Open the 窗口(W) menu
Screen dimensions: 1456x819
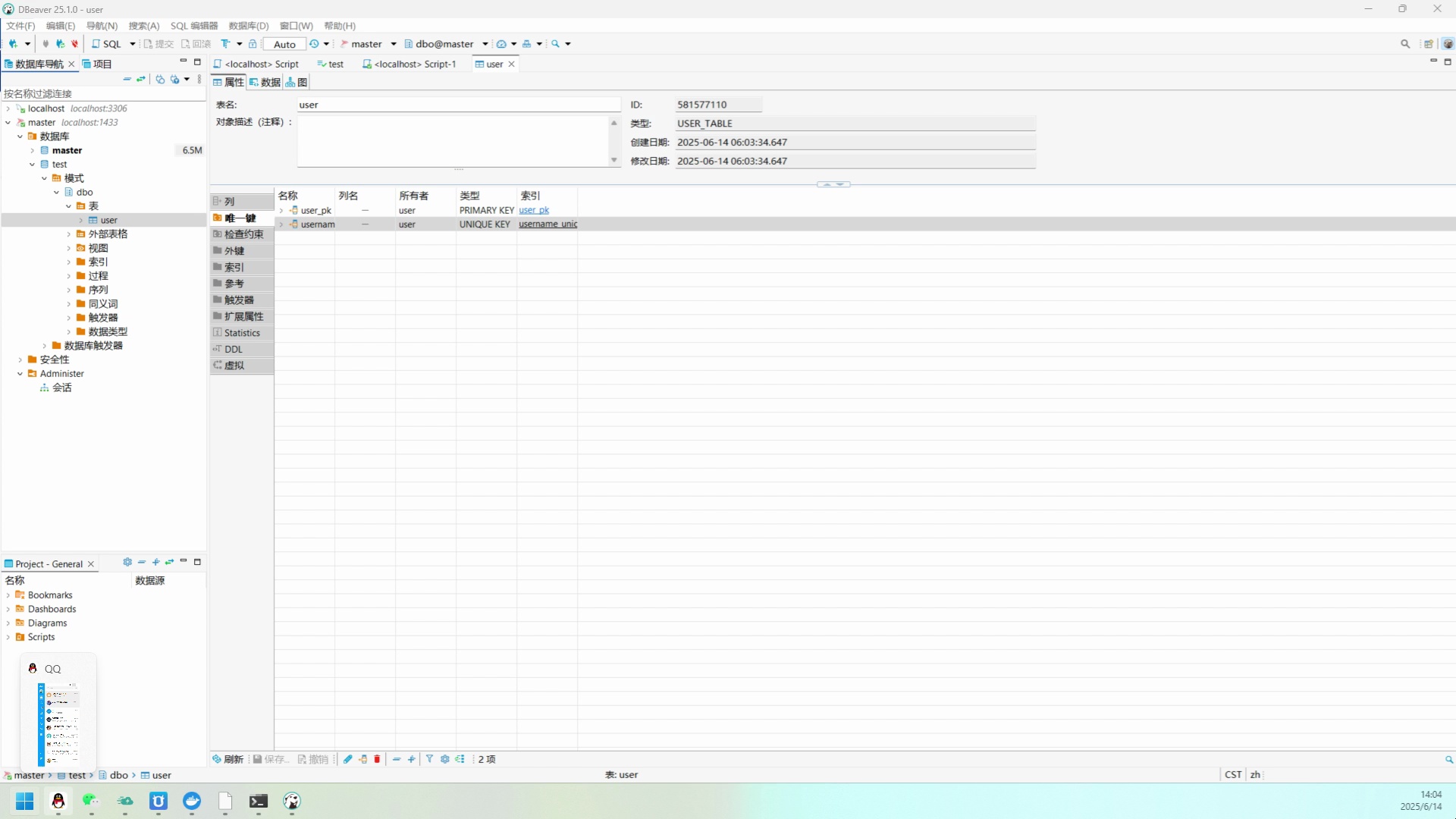296,25
